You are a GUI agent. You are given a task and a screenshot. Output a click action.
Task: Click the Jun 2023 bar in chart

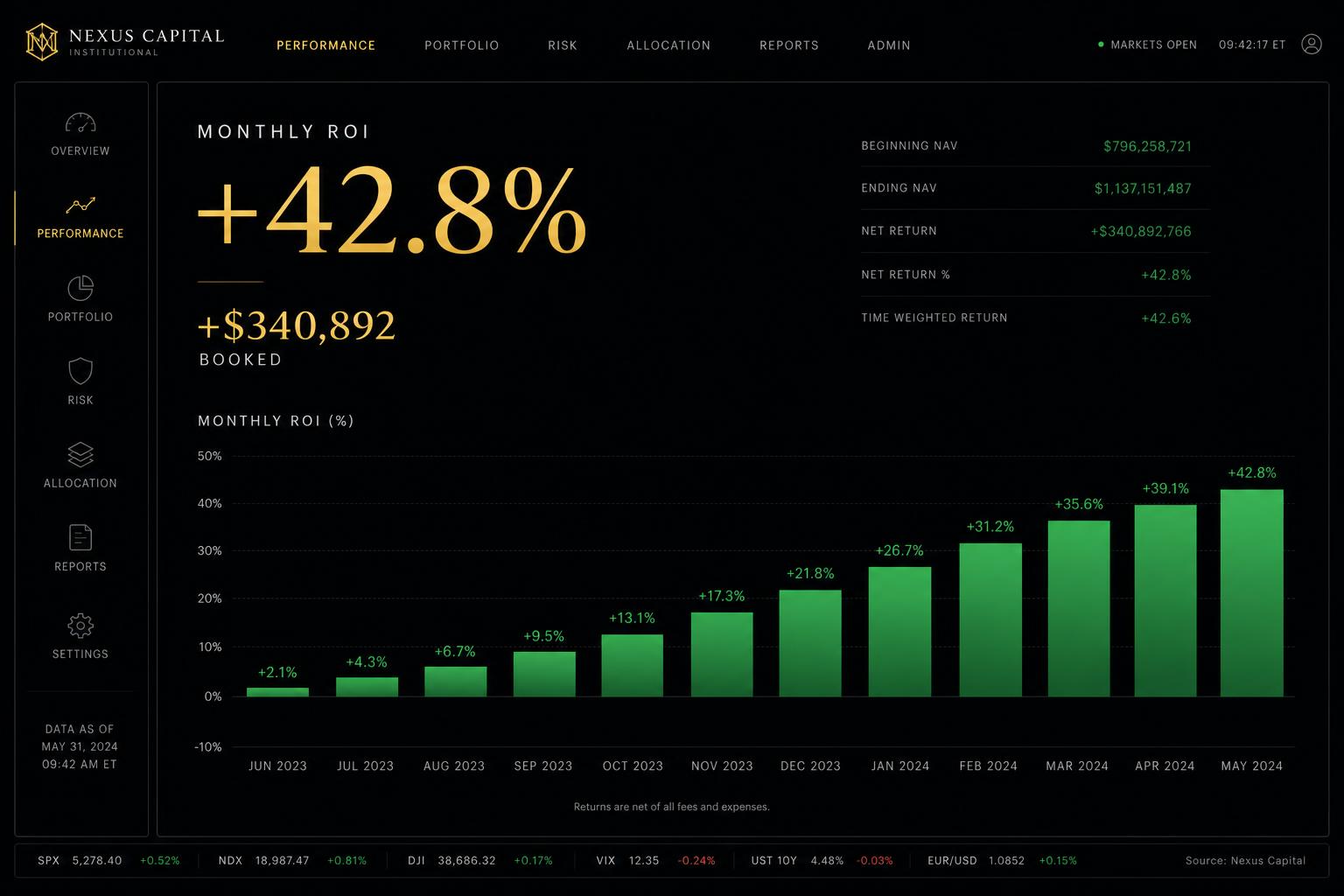click(x=277, y=692)
